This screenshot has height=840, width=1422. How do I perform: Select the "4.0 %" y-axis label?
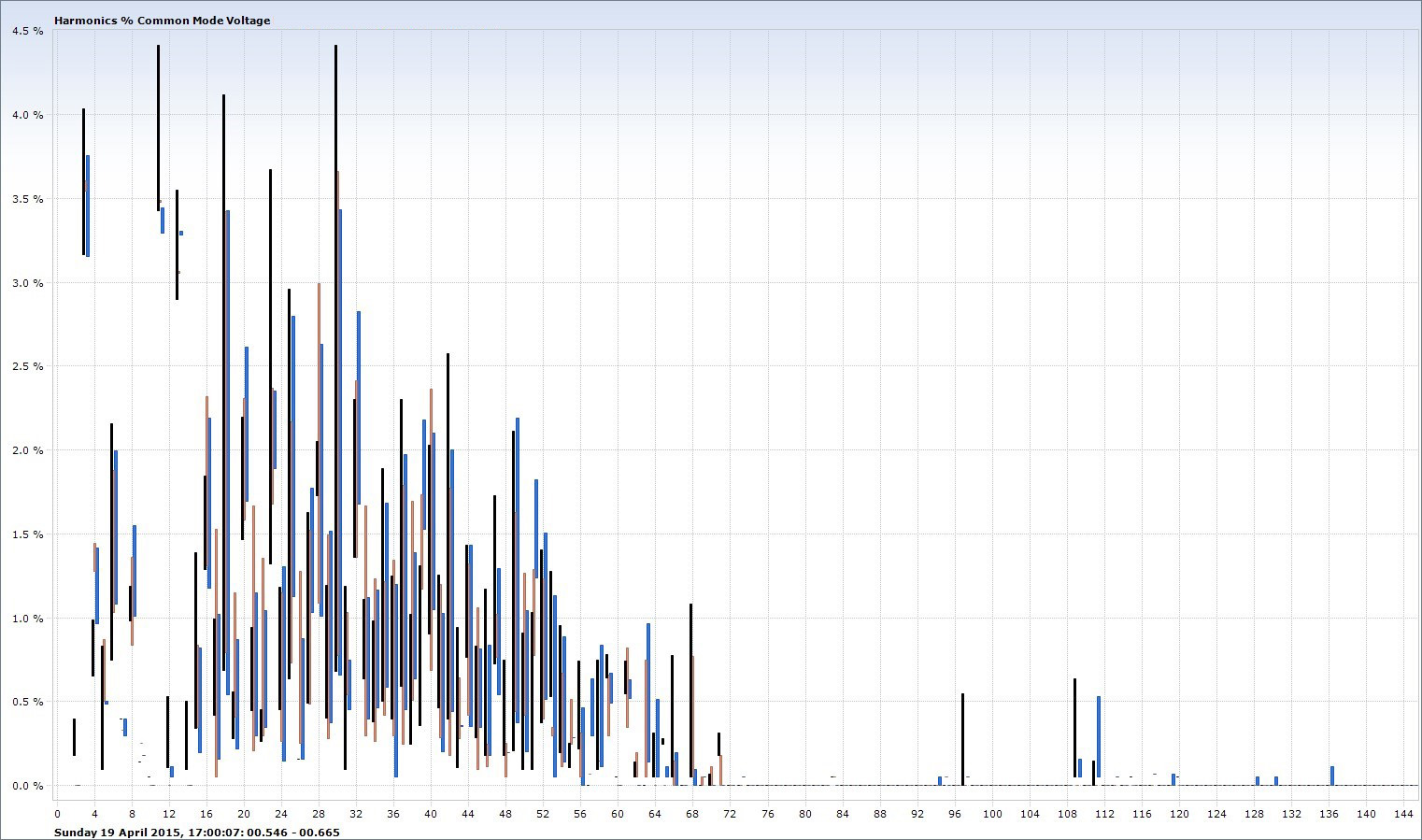pos(28,115)
